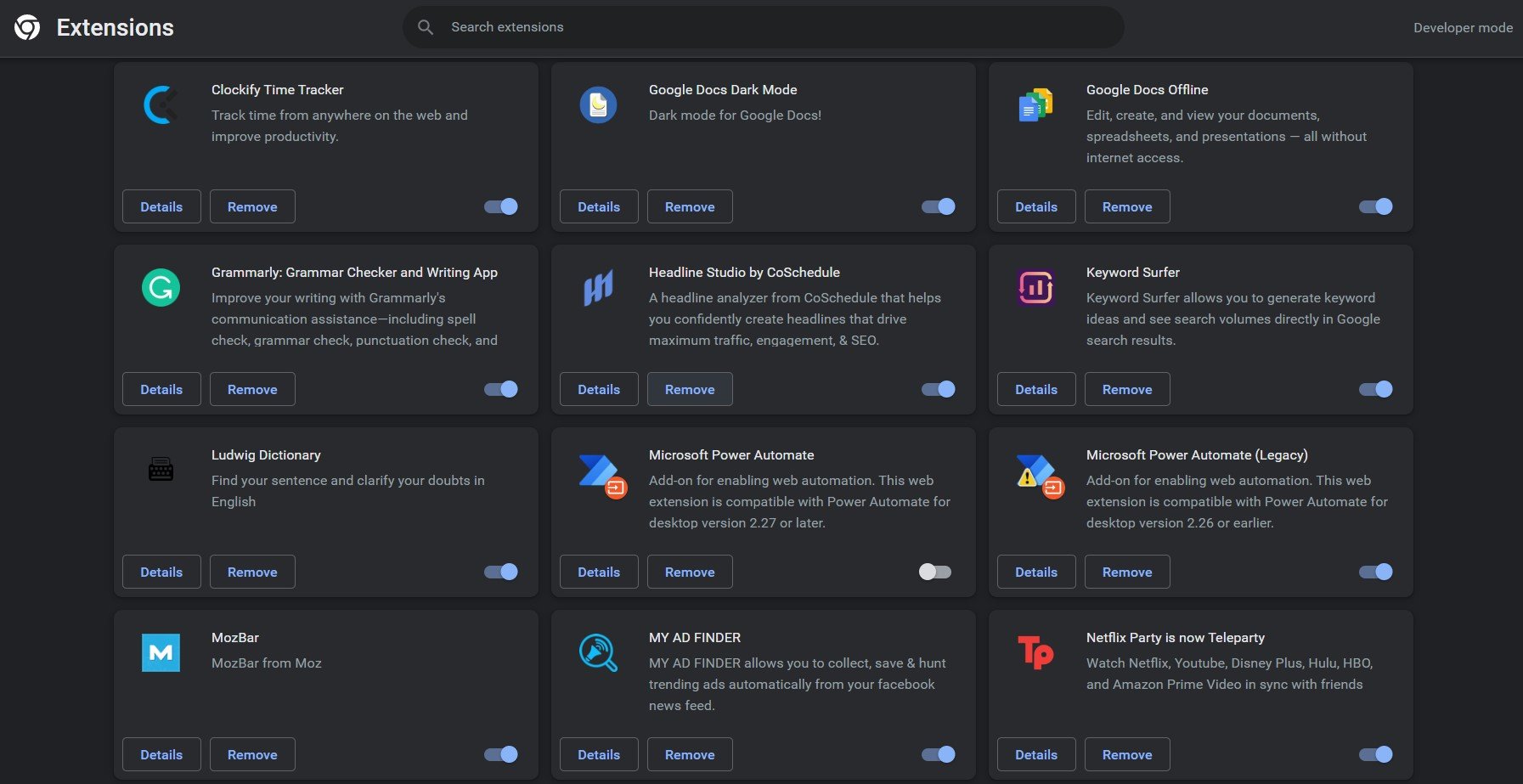Remove Google Docs Offline extension

[1127, 206]
